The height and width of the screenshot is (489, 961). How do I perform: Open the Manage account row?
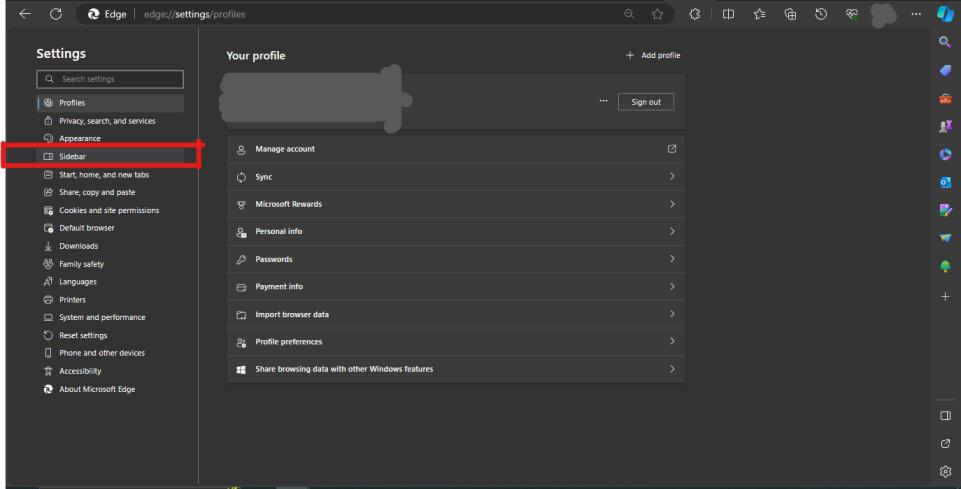455,149
